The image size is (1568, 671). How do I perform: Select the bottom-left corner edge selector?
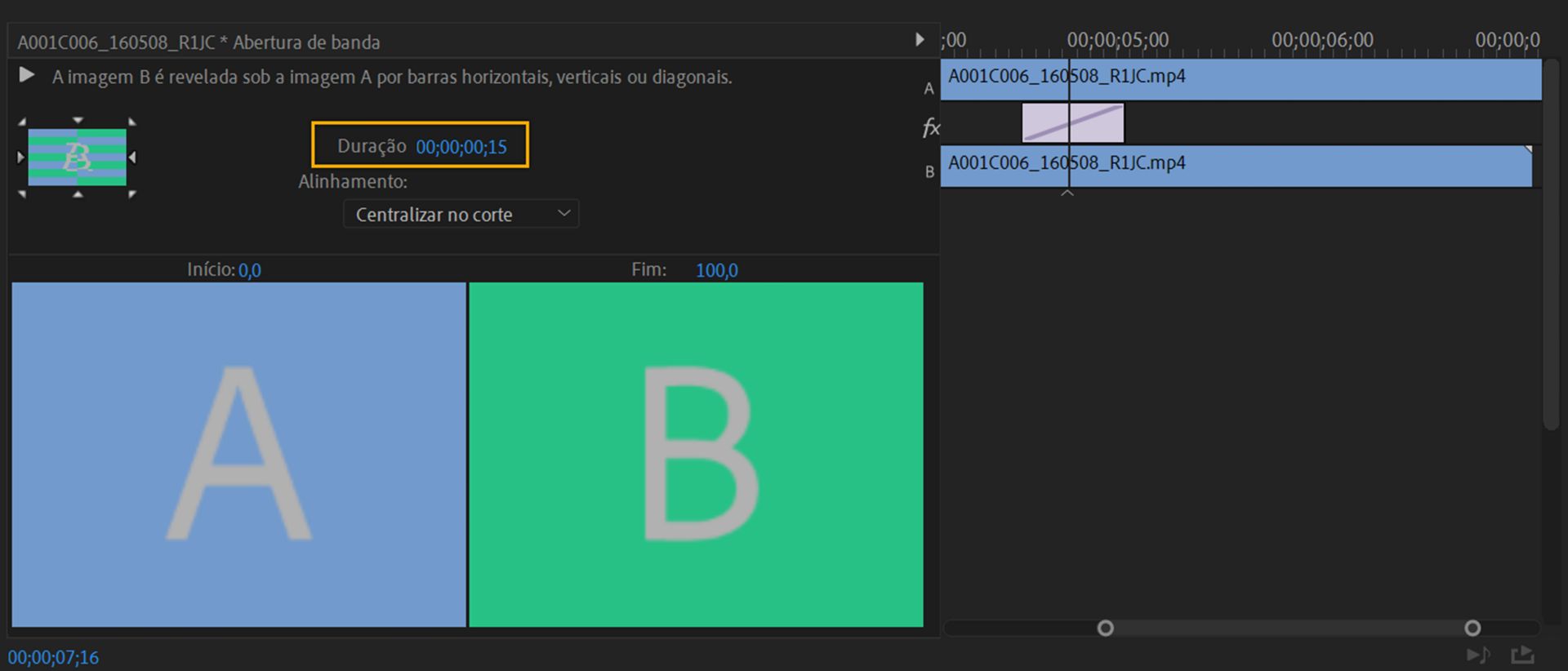(x=23, y=193)
